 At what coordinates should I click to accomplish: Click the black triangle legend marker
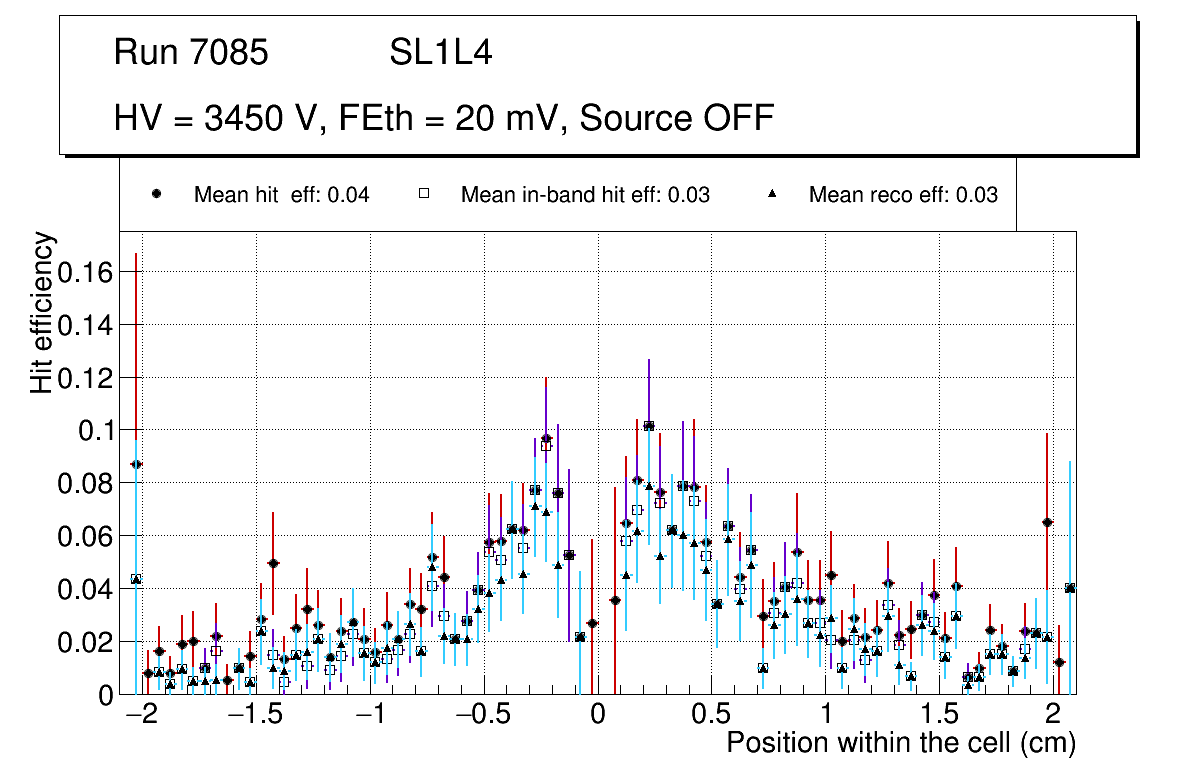coord(771,195)
